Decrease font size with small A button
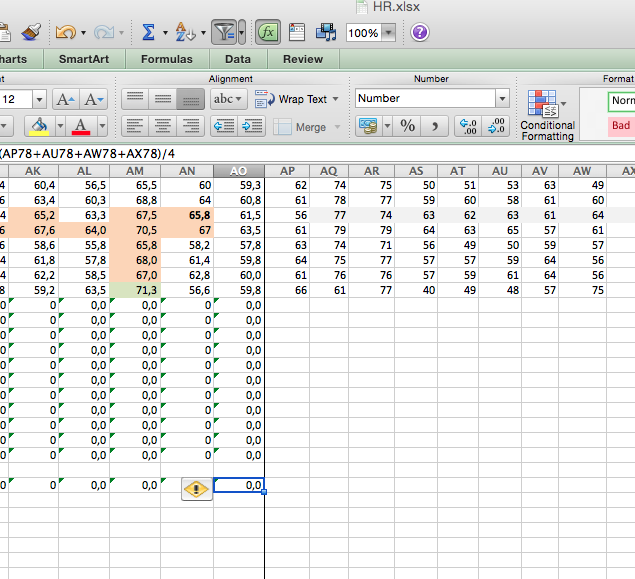The image size is (635, 579). (x=94, y=99)
